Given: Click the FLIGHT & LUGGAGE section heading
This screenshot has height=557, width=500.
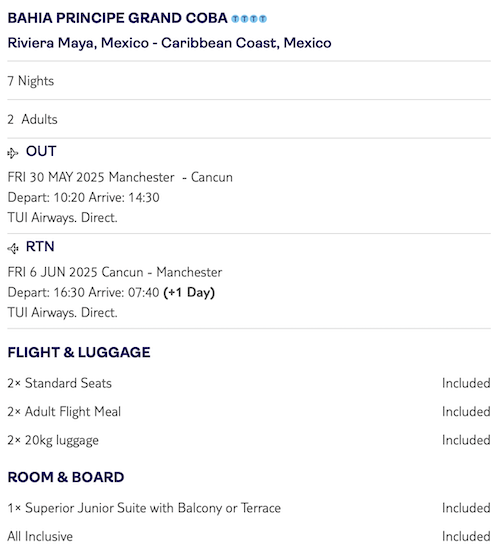Looking at the screenshot, I should click(79, 352).
